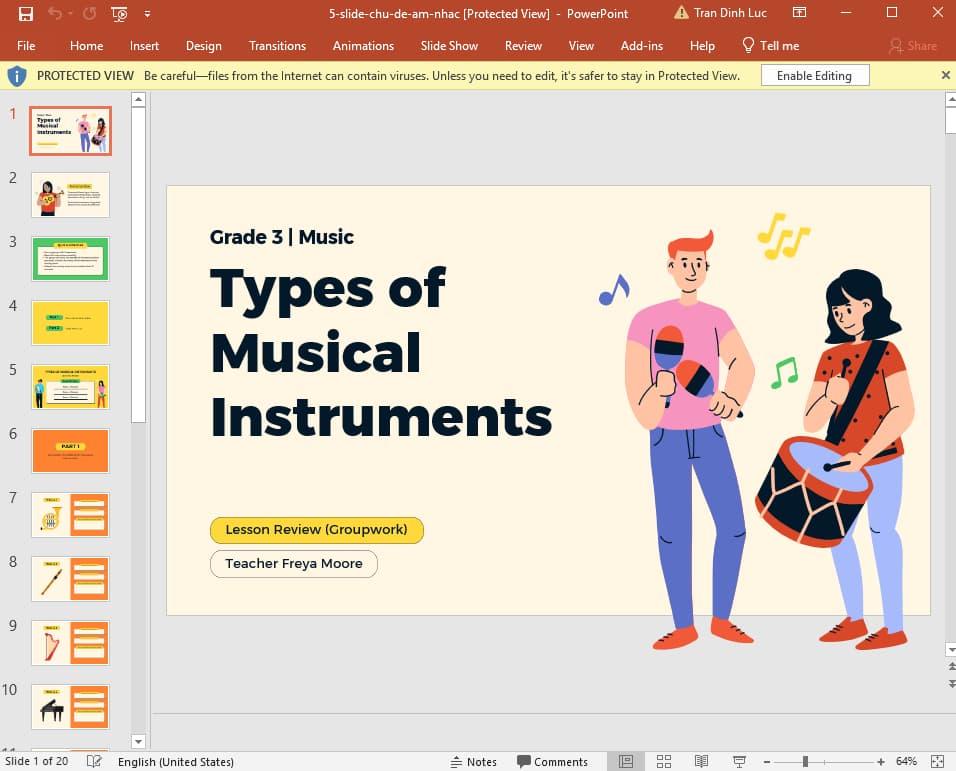Select slide 5 thumbnail

click(70, 386)
